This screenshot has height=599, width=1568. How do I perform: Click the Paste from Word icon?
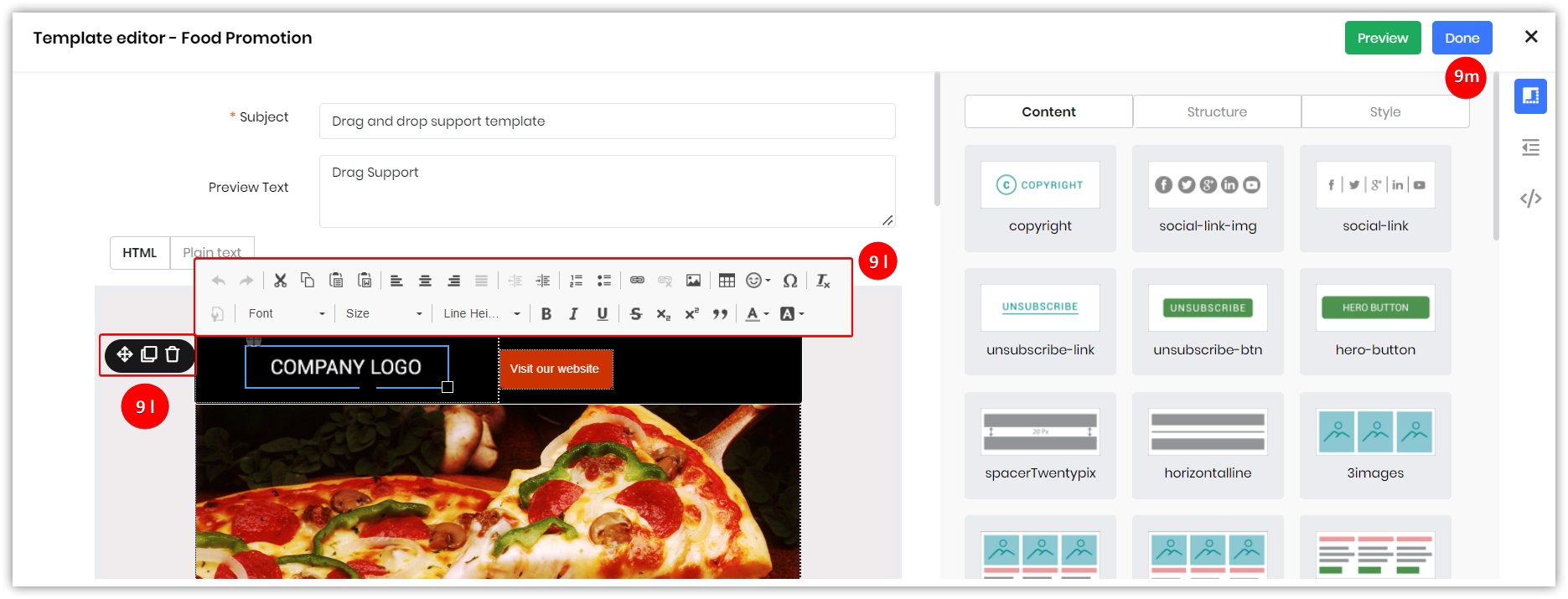click(x=365, y=281)
